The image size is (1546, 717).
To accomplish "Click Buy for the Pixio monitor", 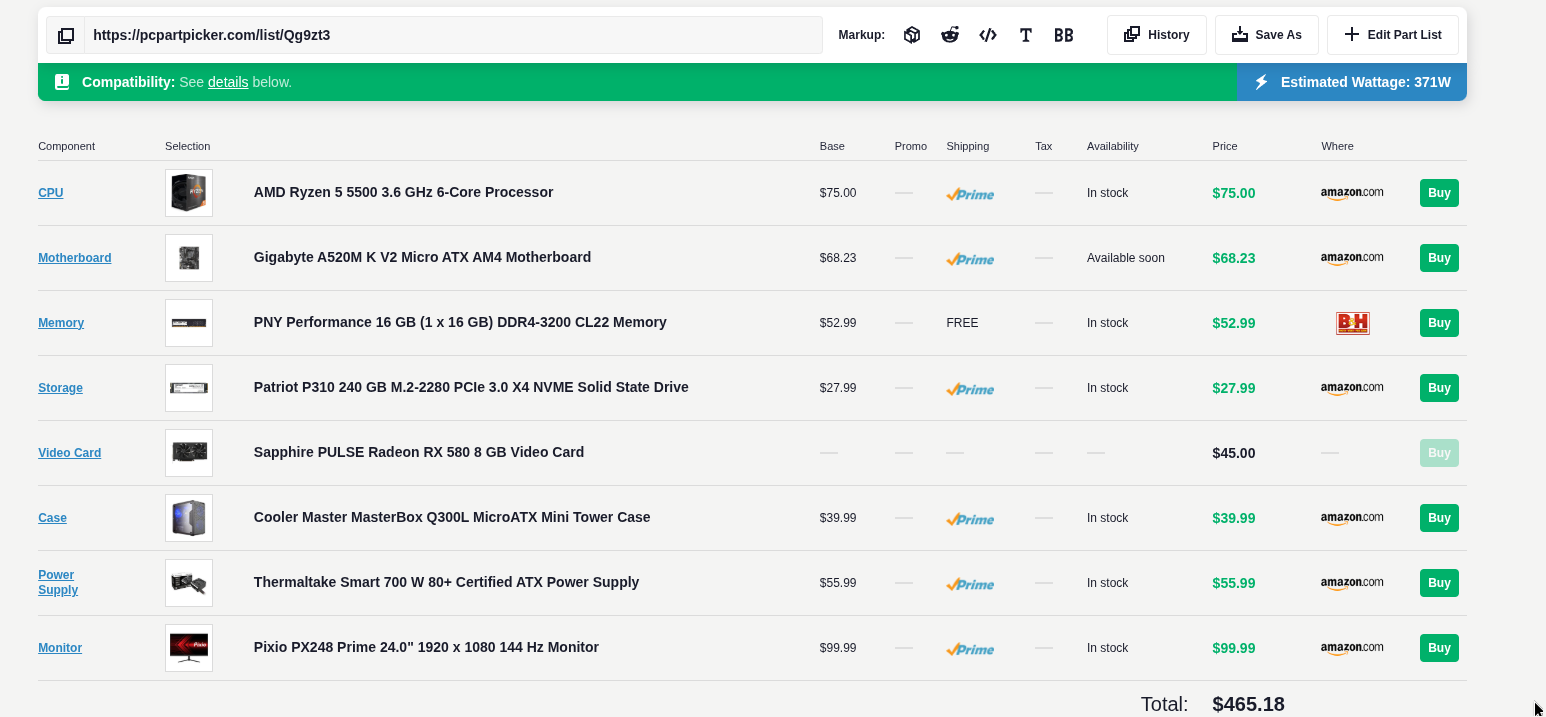I will [x=1439, y=648].
